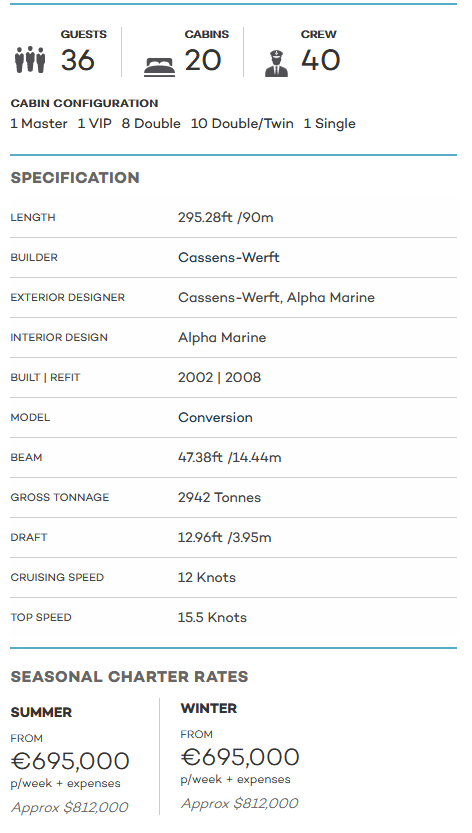Click the top speed 15.5 Knots value

[x=212, y=618]
